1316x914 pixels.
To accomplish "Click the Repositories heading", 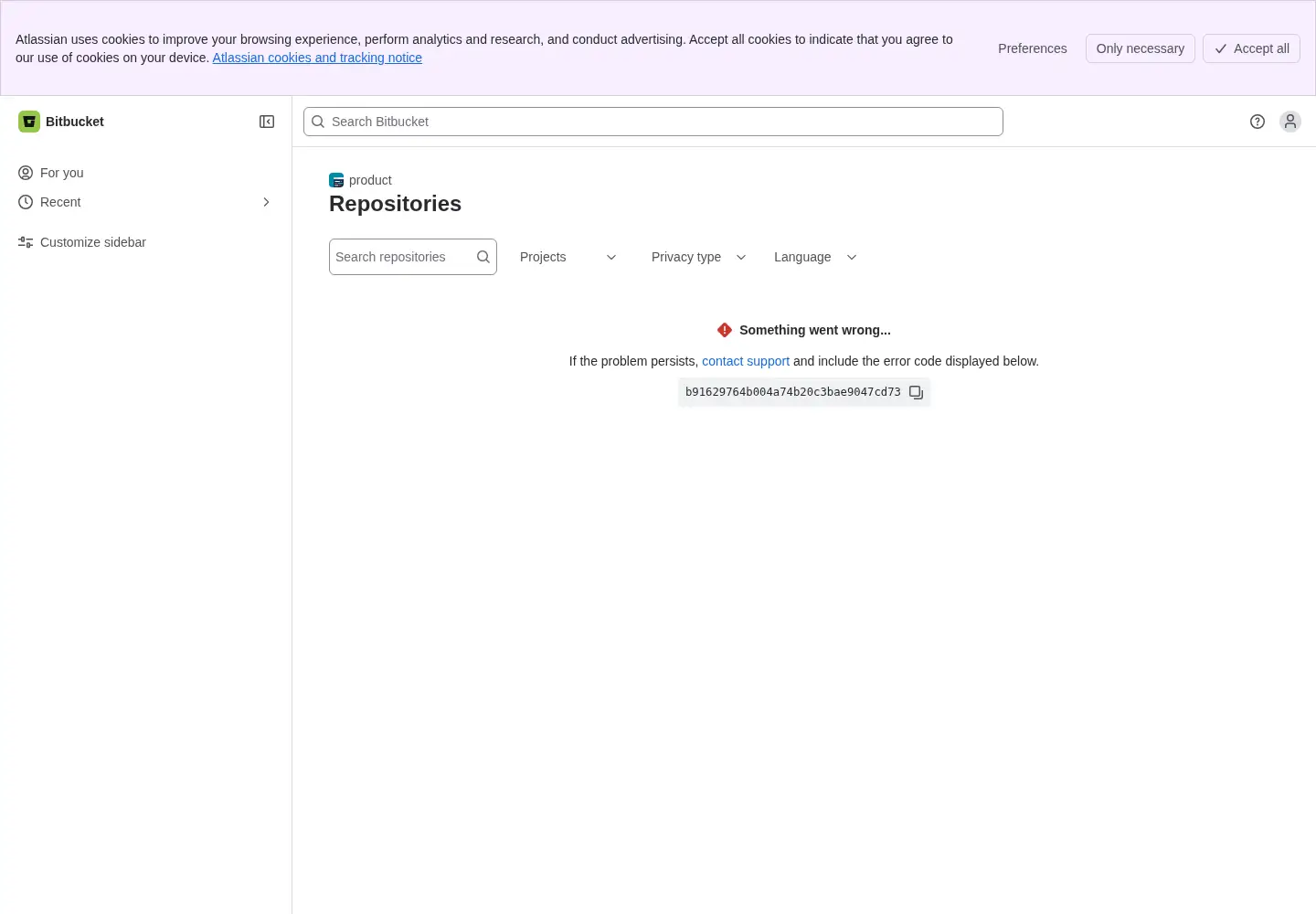I will pos(395,204).
